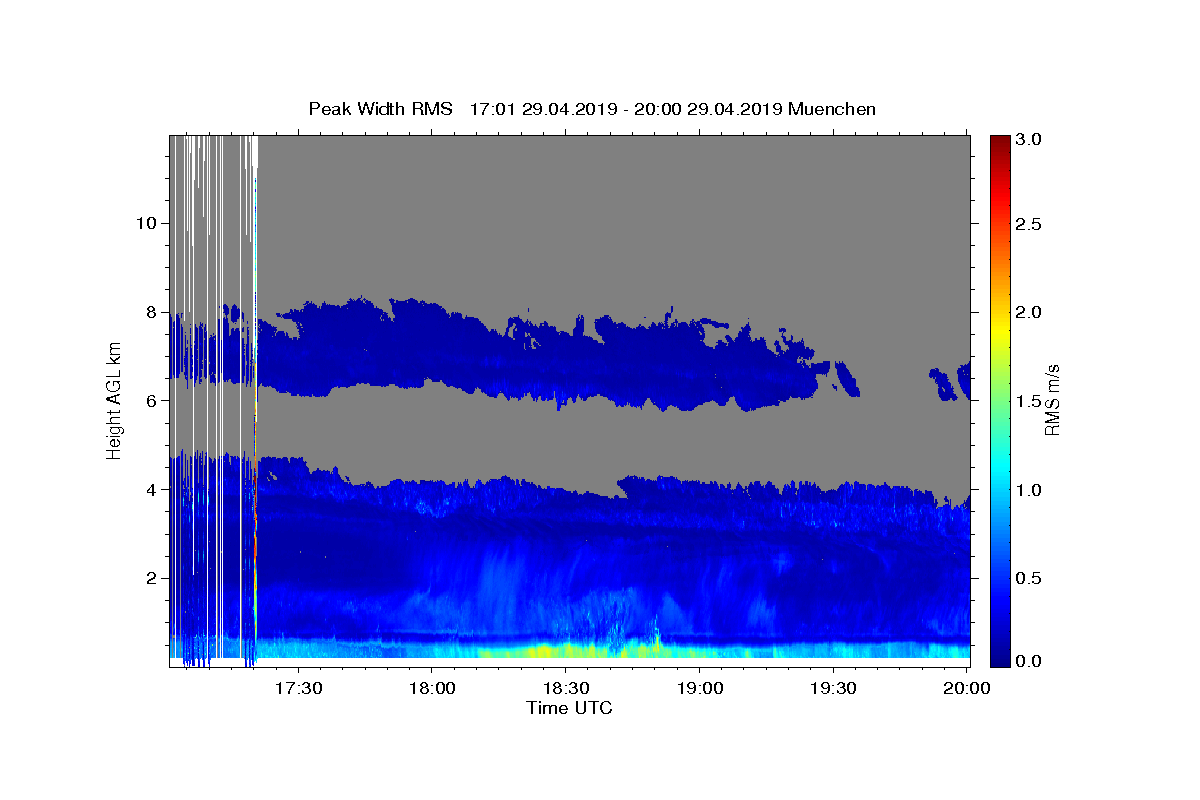Click the height axis label 6

tap(150, 400)
